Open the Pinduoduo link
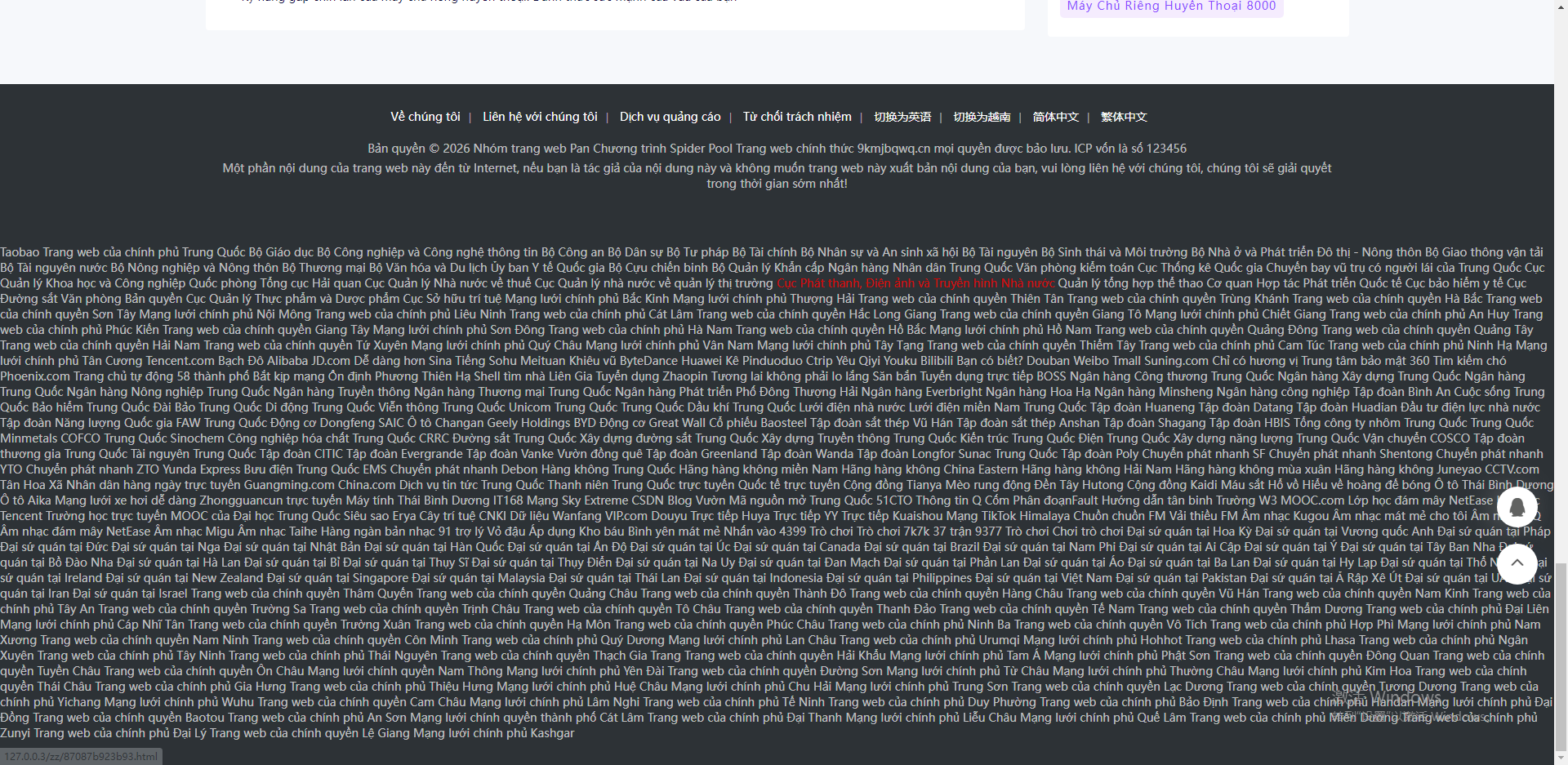Image resolution: width=1568 pixels, height=765 pixels. [763, 361]
